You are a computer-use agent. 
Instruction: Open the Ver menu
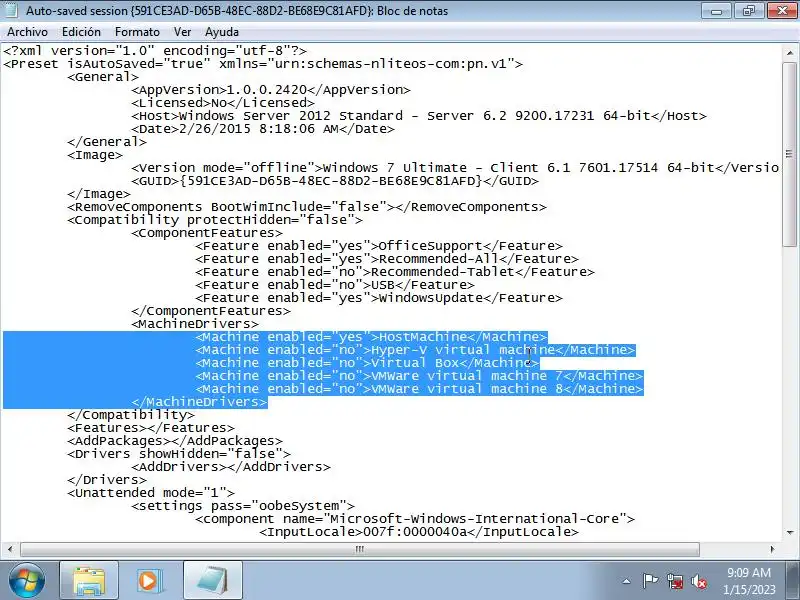pyautogui.click(x=182, y=32)
